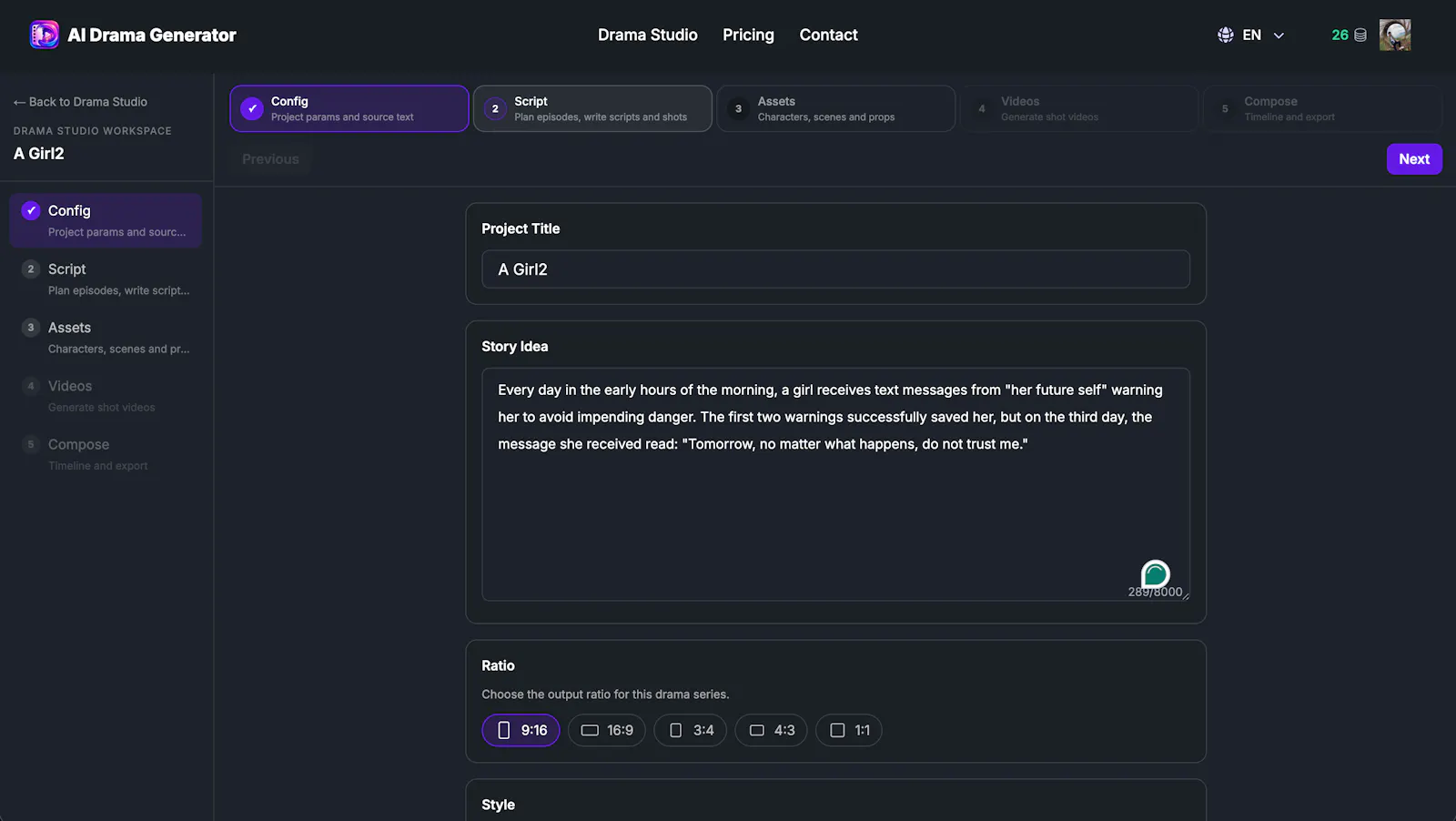The image size is (1456, 821).
Task: Select the 9:16 ratio option
Action: [521, 730]
